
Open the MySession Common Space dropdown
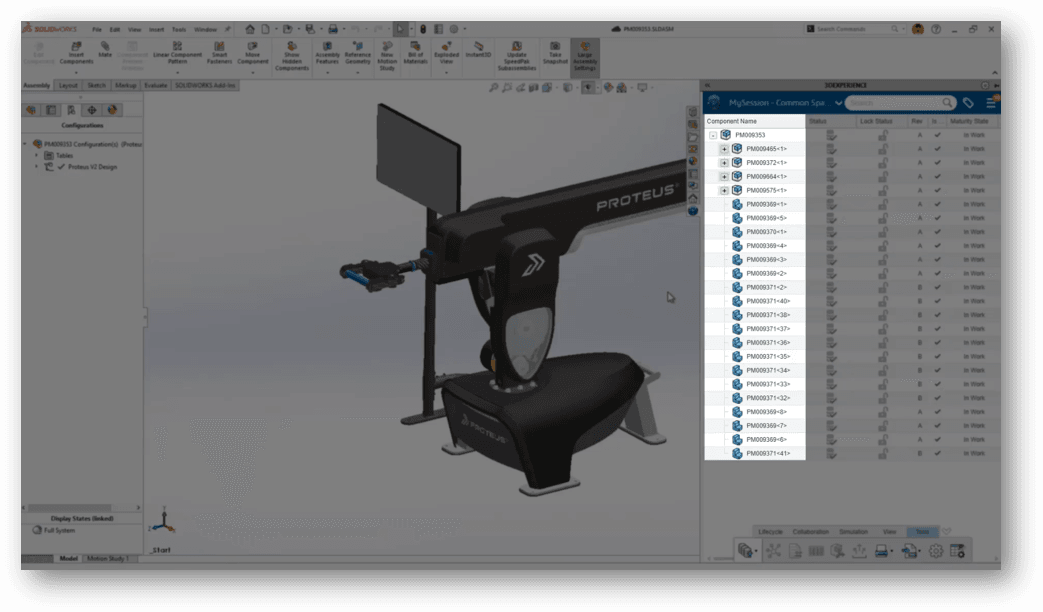pos(838,103)
